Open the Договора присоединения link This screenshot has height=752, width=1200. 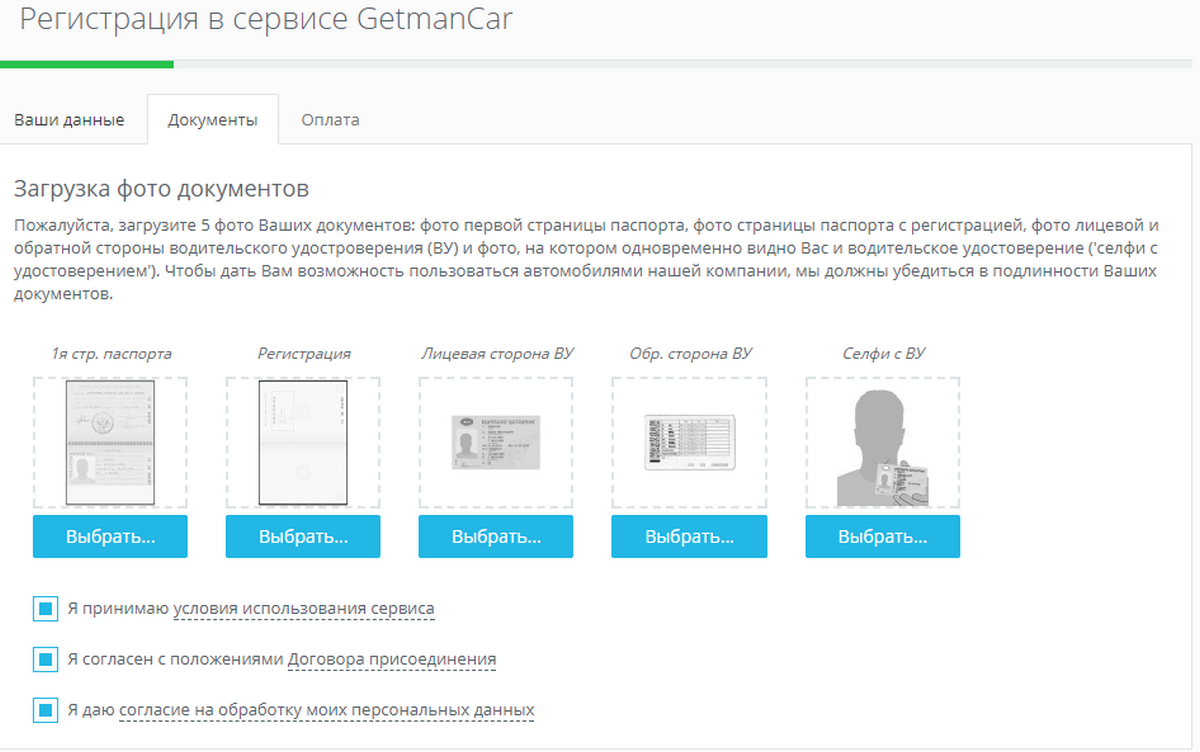[x=392, y=660]
